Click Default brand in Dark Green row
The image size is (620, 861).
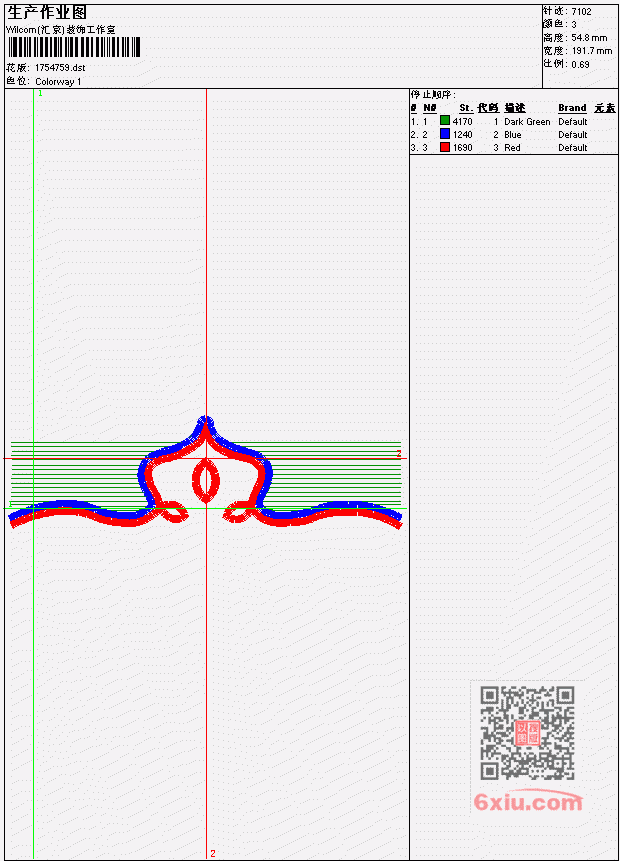tap(573, 121)
